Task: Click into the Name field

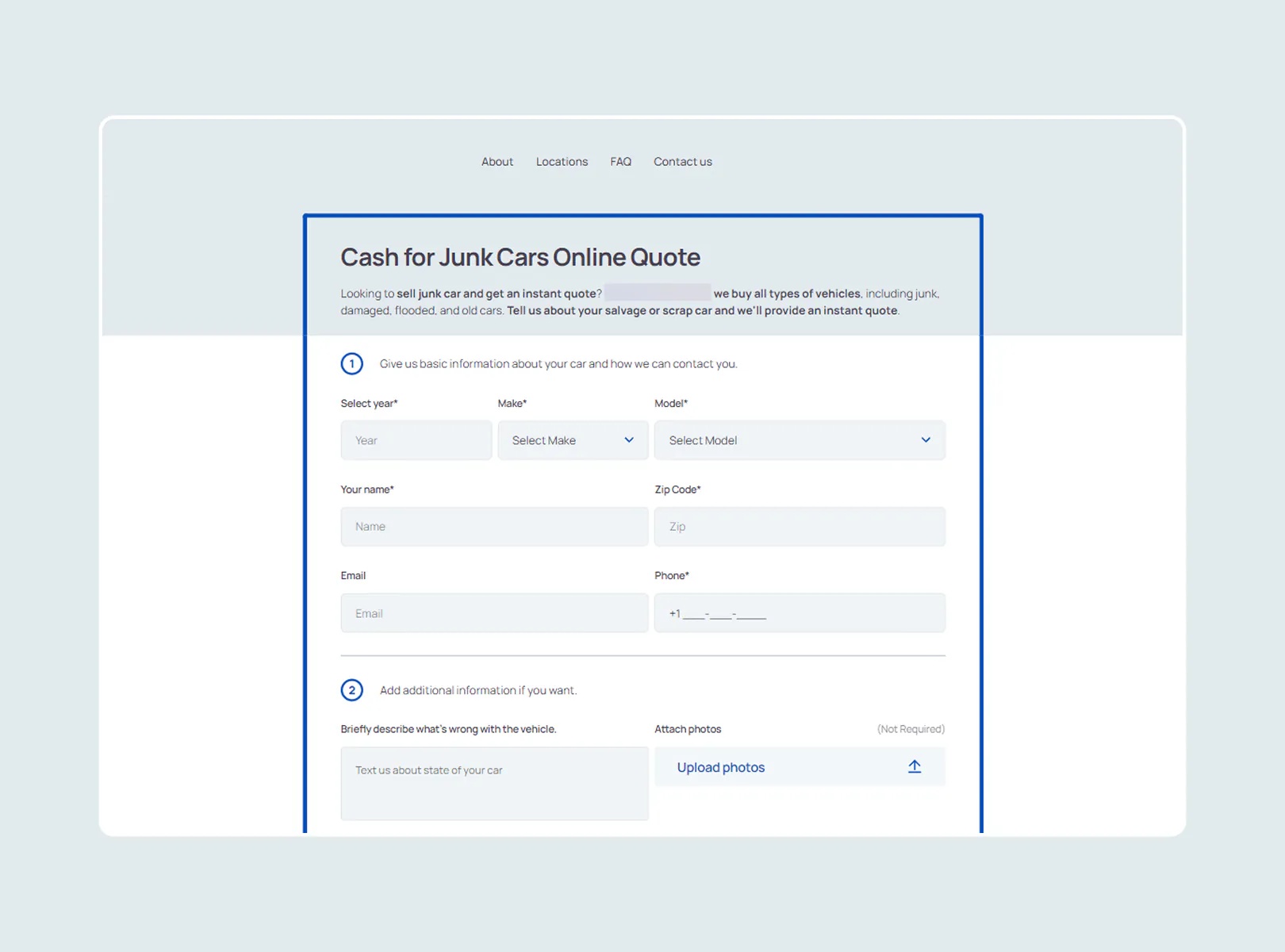Action: pyautogui.click(x=494, y=527)
